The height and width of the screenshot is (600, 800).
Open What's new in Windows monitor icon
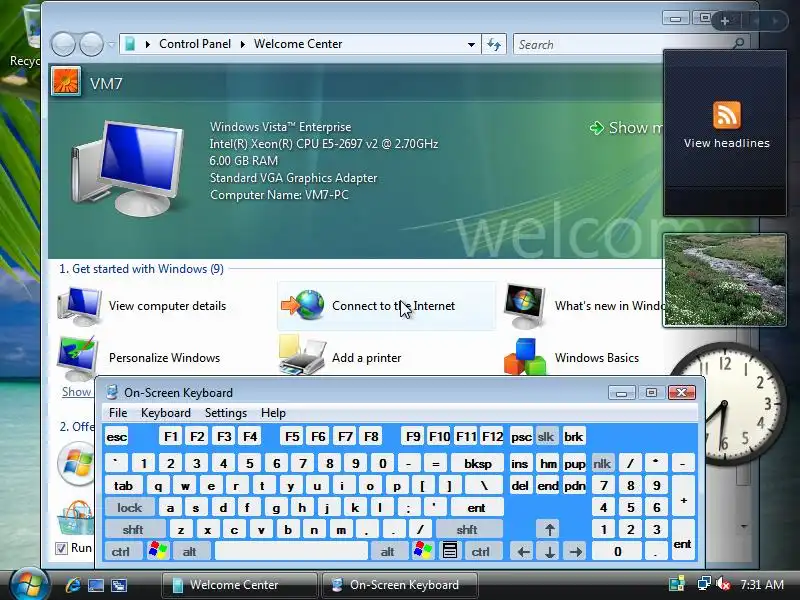point(524,306)
